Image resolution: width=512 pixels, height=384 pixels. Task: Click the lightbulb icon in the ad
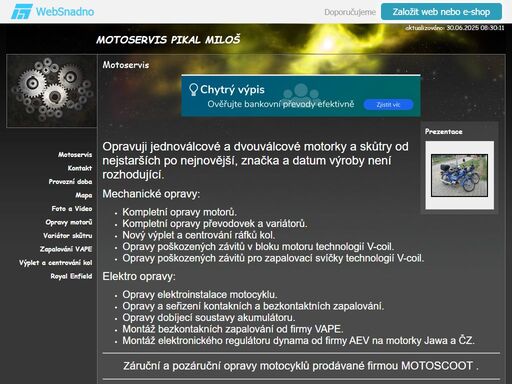(193, 90)
